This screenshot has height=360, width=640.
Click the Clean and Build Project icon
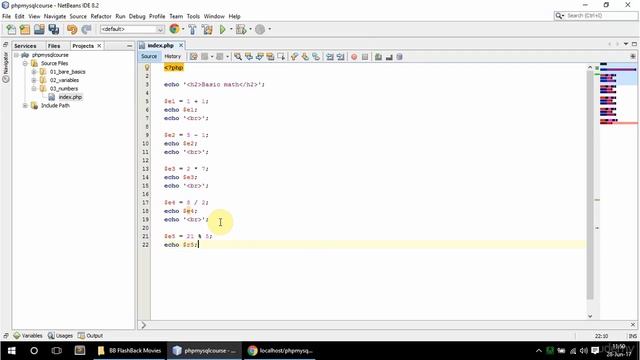click(207, 29)
